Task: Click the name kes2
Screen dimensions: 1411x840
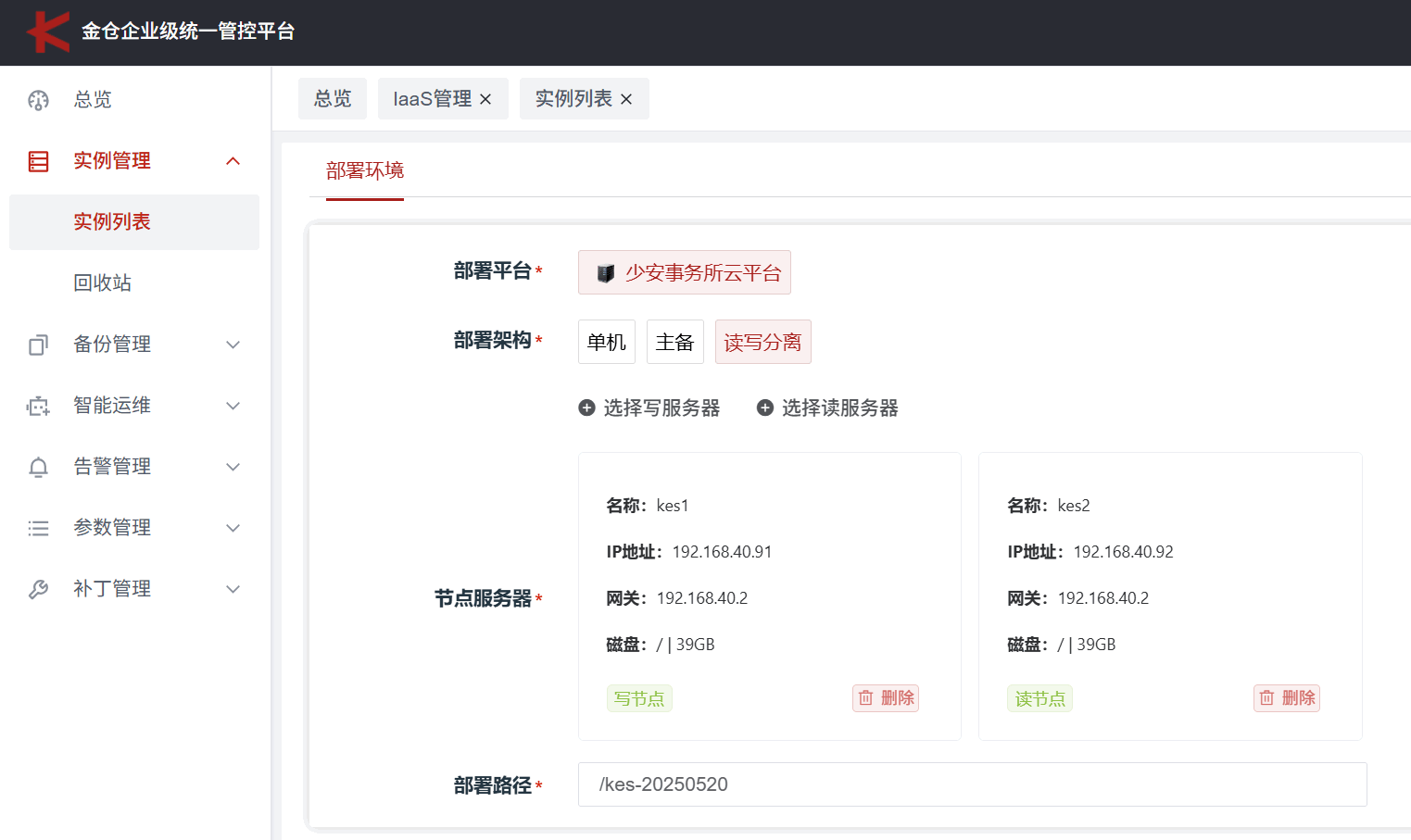Action: tap(1074, 506)
